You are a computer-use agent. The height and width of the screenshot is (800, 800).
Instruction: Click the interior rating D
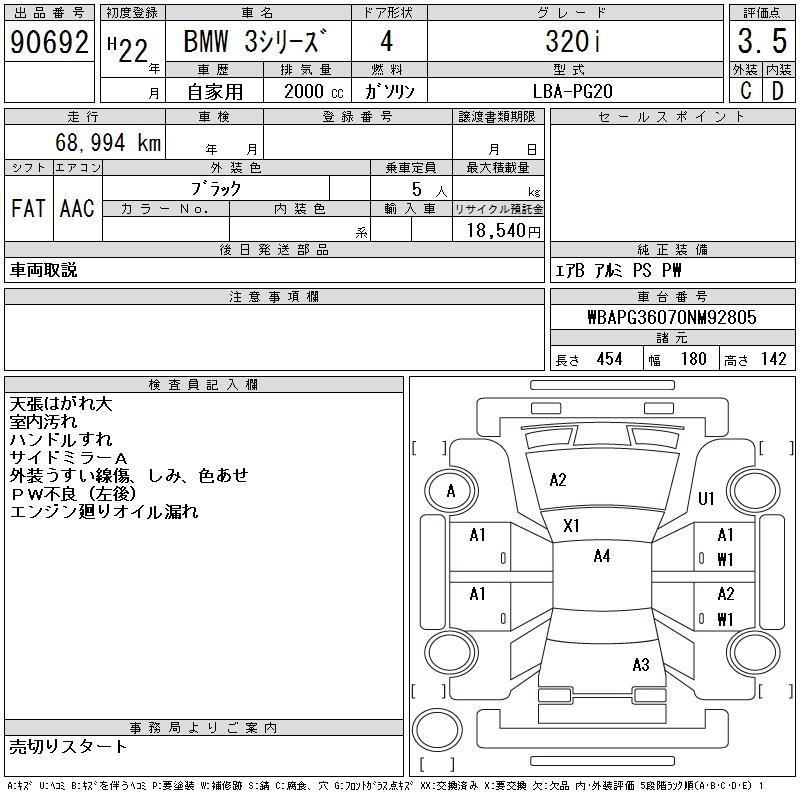pos(778,91)
